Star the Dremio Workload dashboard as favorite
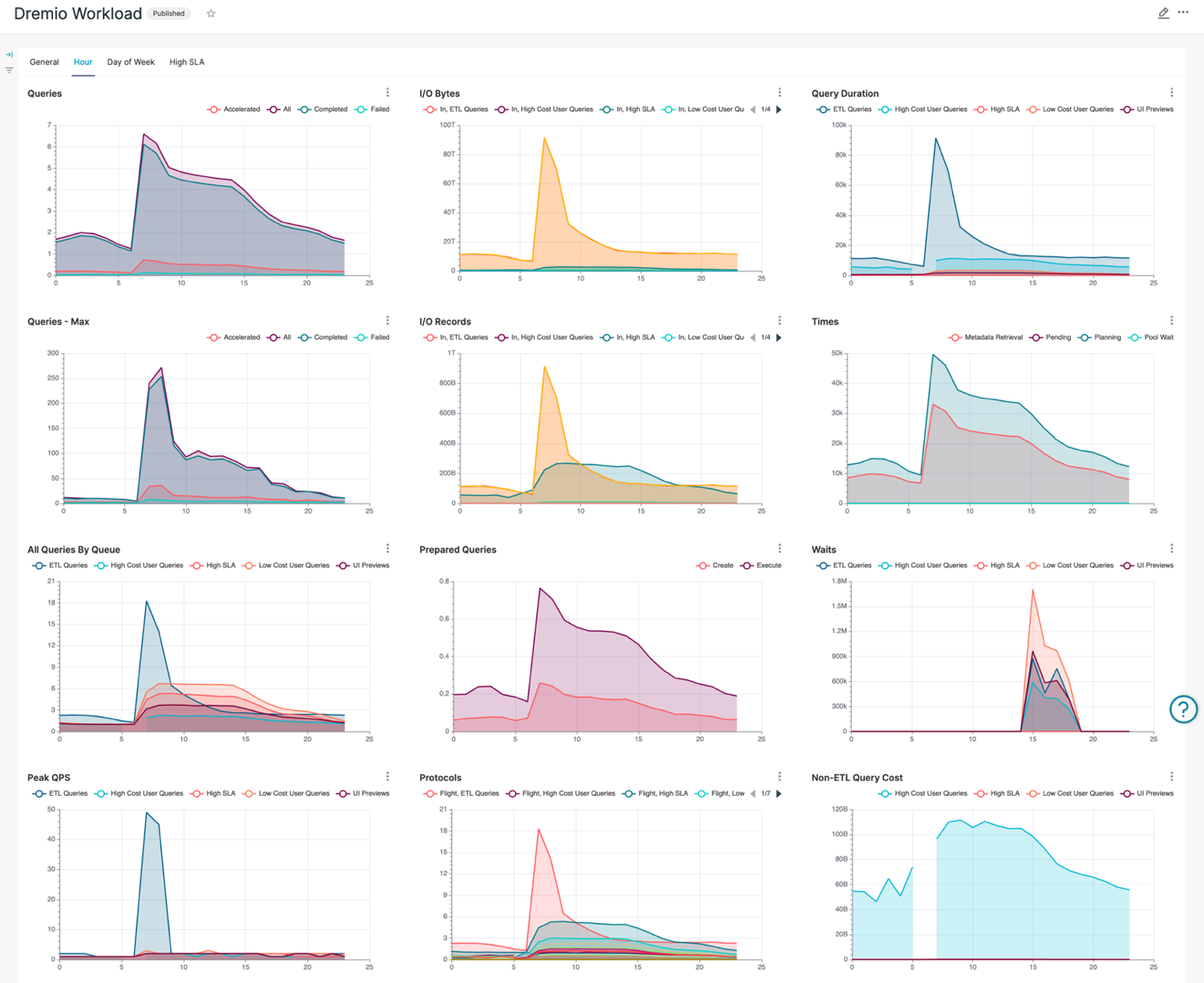1204x983 pixels. point(211,13)
